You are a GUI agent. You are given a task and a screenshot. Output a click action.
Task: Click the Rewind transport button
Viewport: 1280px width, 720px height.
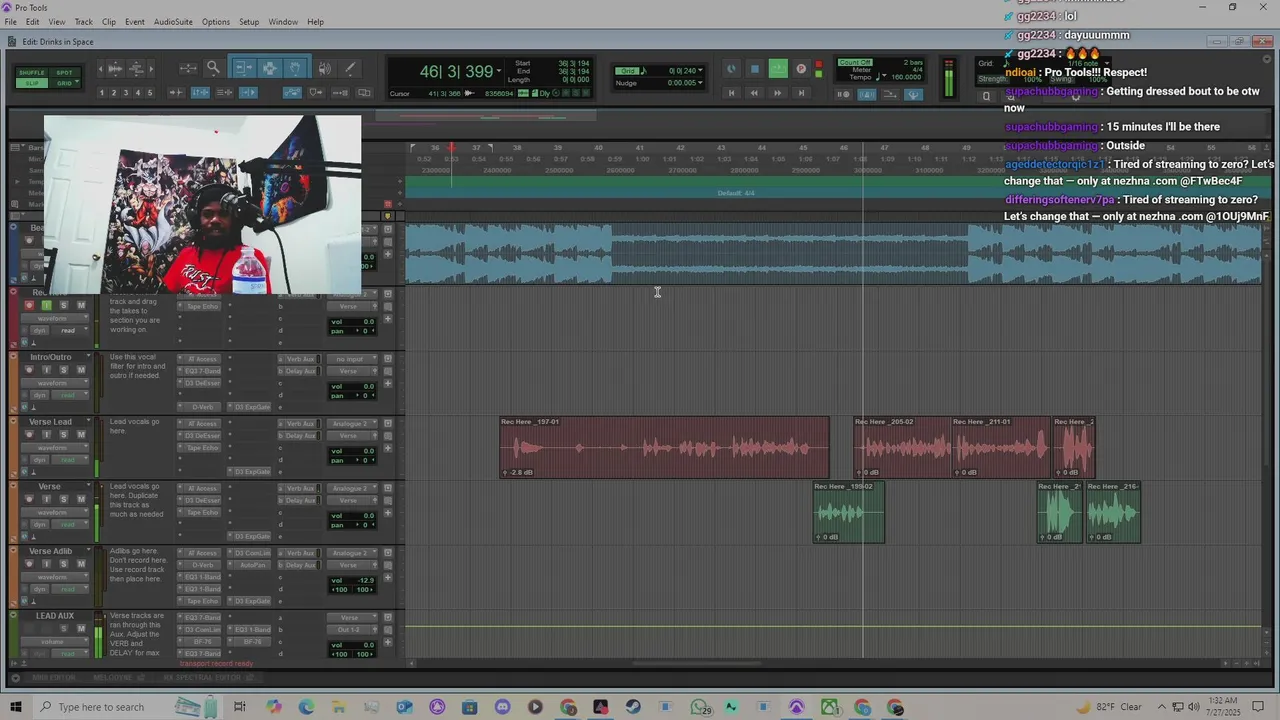click(754, 93)
